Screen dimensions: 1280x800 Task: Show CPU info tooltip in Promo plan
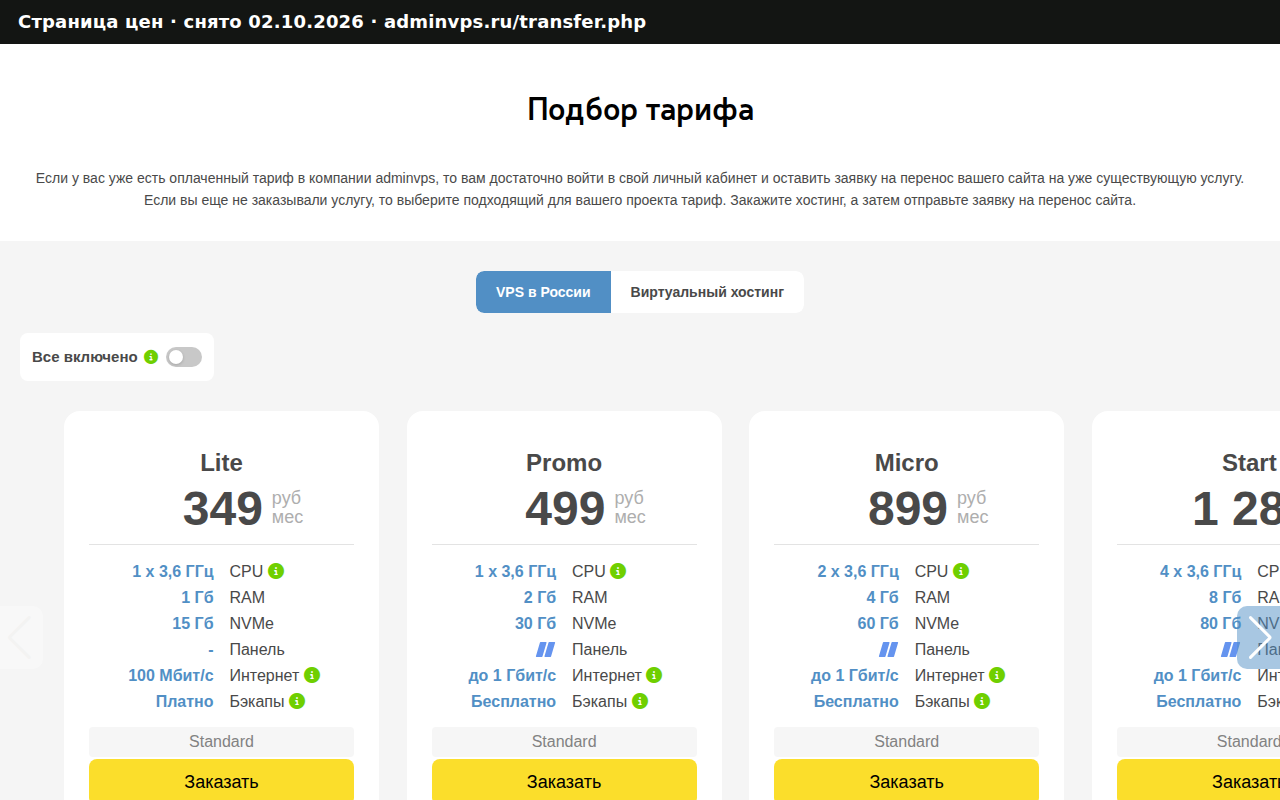coord(618,571)
